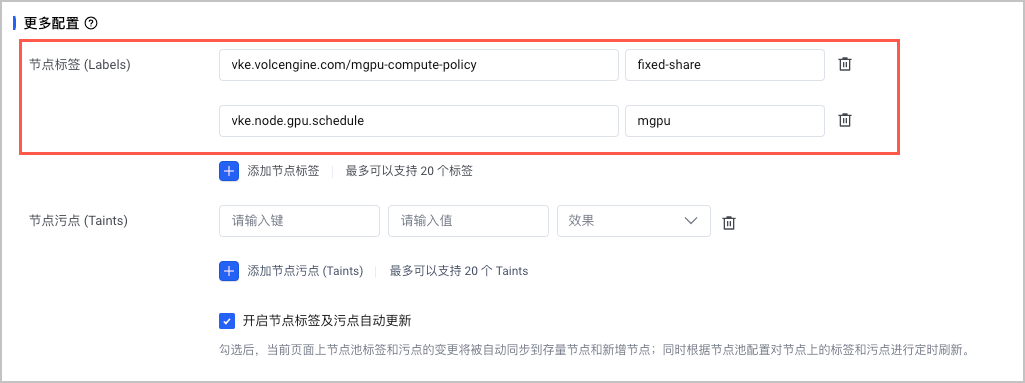The image size is (1025, 383).
Task: Select the 节点标签 (Labels) row label
Action: 80,65
